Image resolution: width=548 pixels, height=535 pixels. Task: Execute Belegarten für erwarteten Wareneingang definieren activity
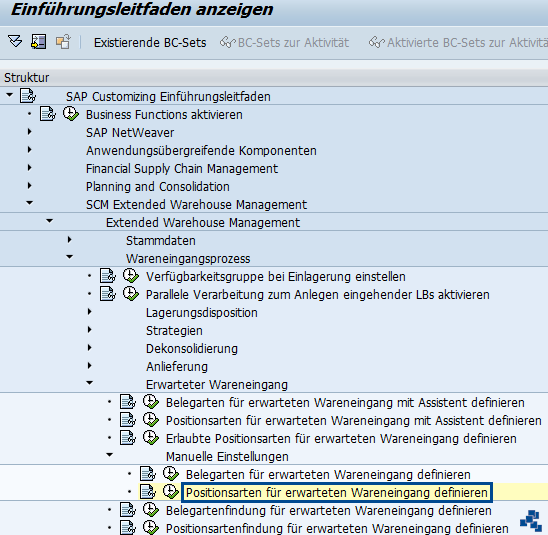tap(171, 474)
